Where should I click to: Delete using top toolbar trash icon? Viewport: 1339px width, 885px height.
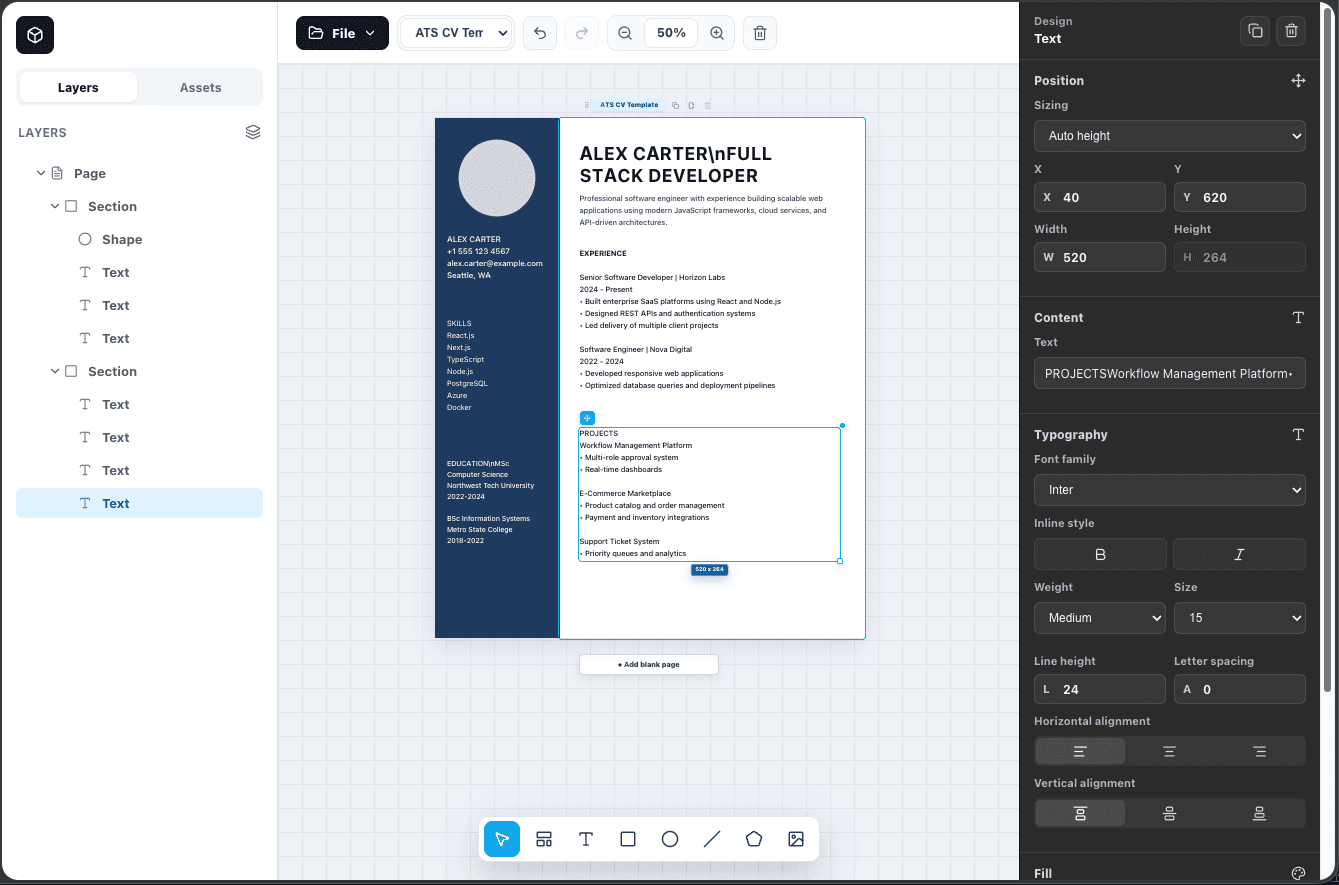coord(760,33)
